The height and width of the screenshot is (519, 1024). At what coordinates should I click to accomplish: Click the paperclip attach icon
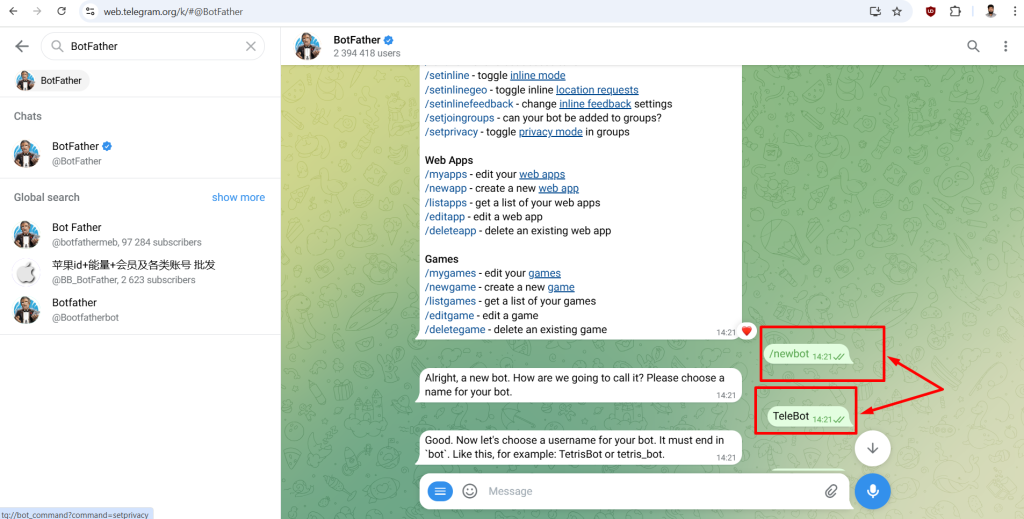tap(831, 491)
